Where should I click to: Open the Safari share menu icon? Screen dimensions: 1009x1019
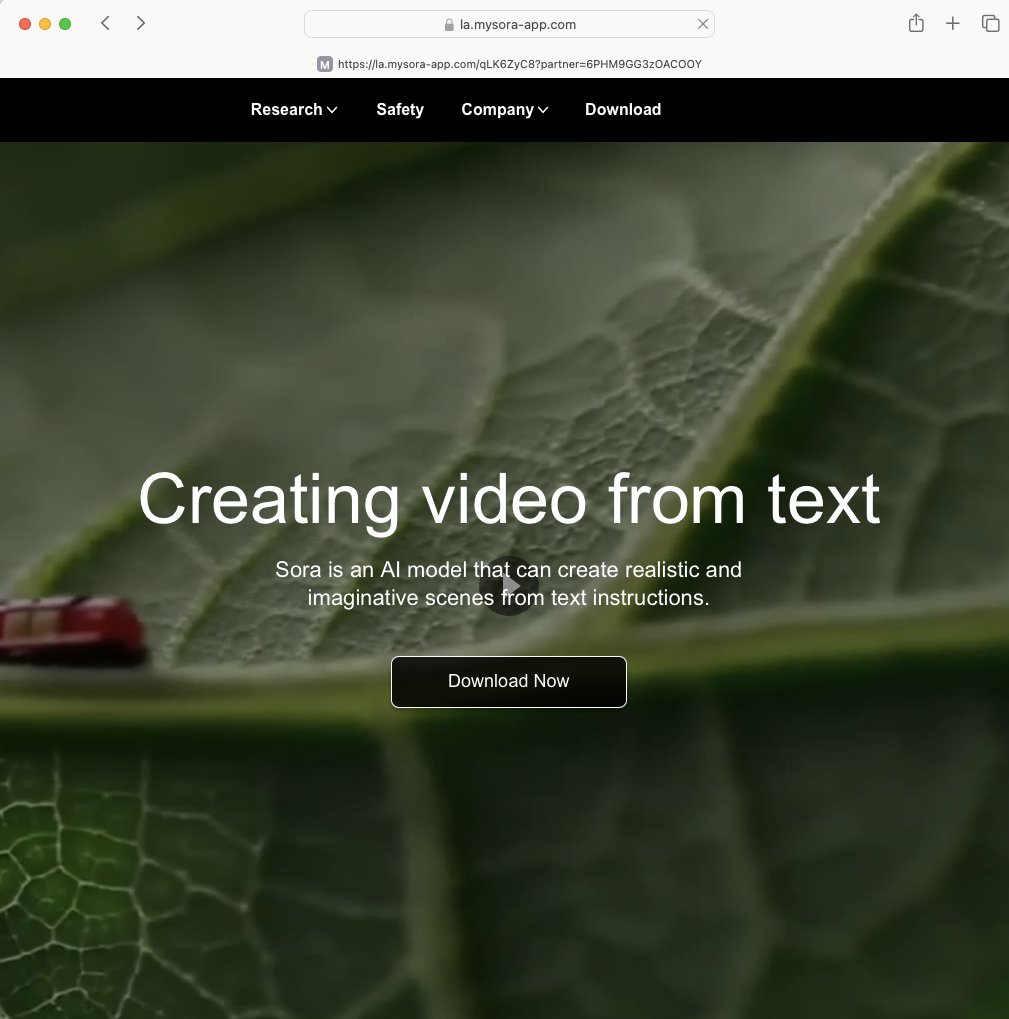(x=916, y=23)
